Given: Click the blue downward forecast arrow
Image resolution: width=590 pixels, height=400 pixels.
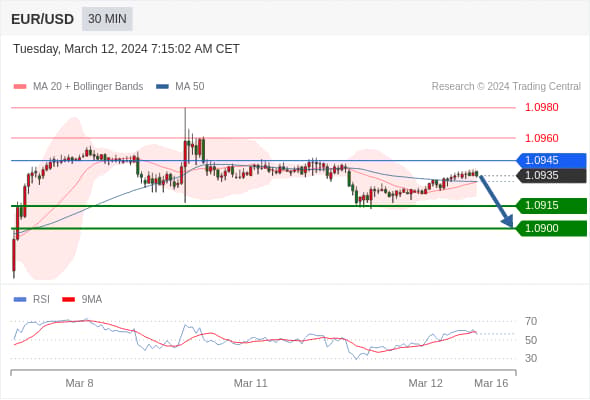Looking at the screenshot, I should (x=497, y=201).
